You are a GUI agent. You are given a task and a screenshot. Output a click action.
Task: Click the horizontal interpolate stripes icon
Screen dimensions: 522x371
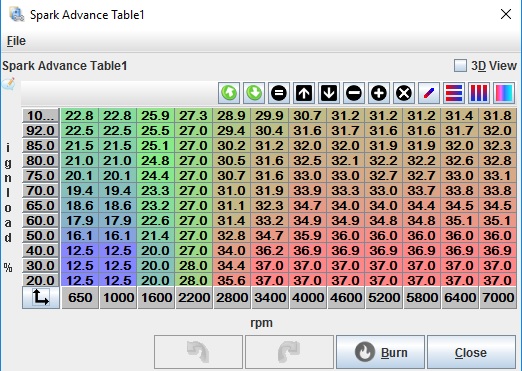point(454,93)
